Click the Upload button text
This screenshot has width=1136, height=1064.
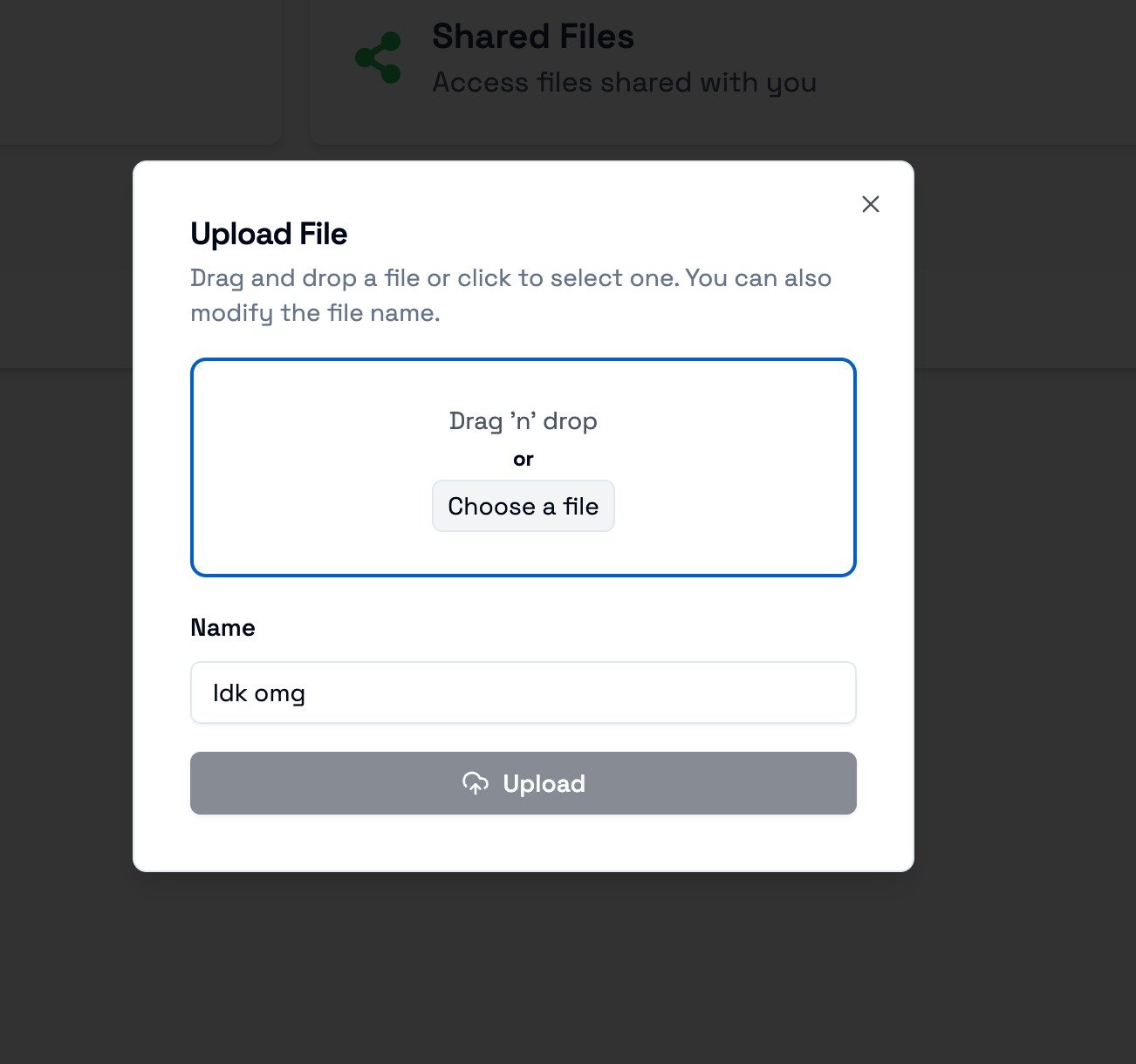(544, 783)
